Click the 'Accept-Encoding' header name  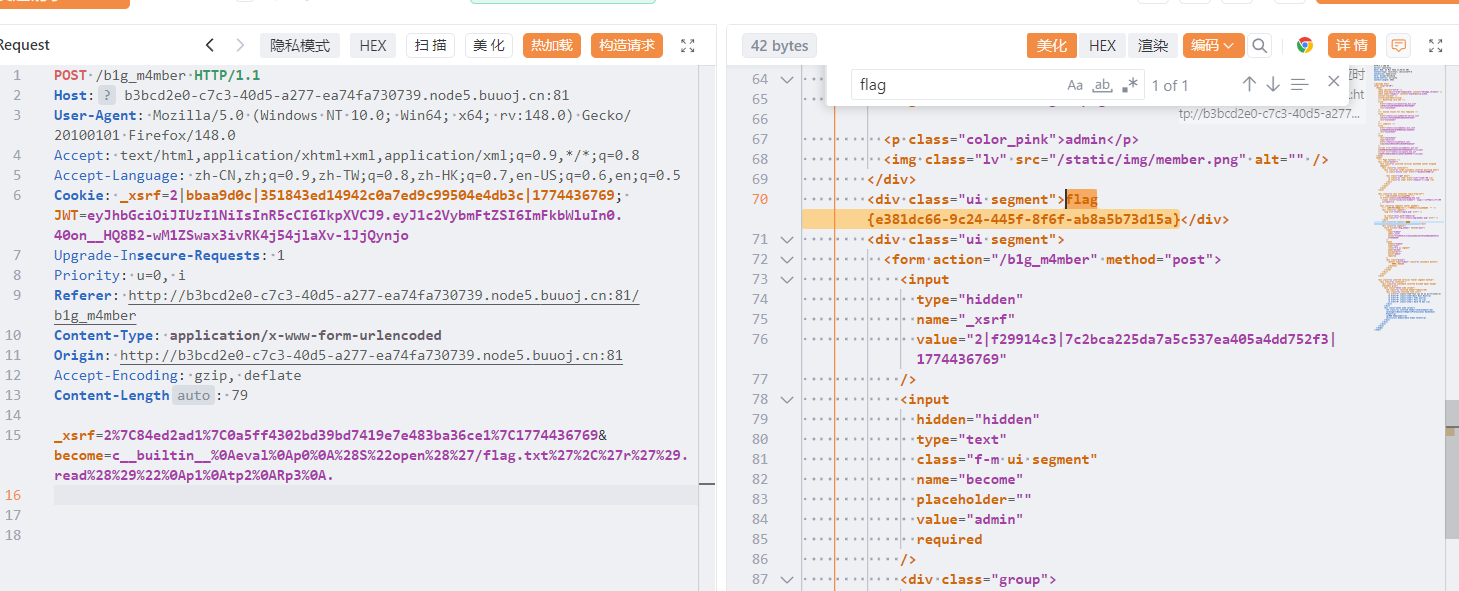(x=115, y=375)
